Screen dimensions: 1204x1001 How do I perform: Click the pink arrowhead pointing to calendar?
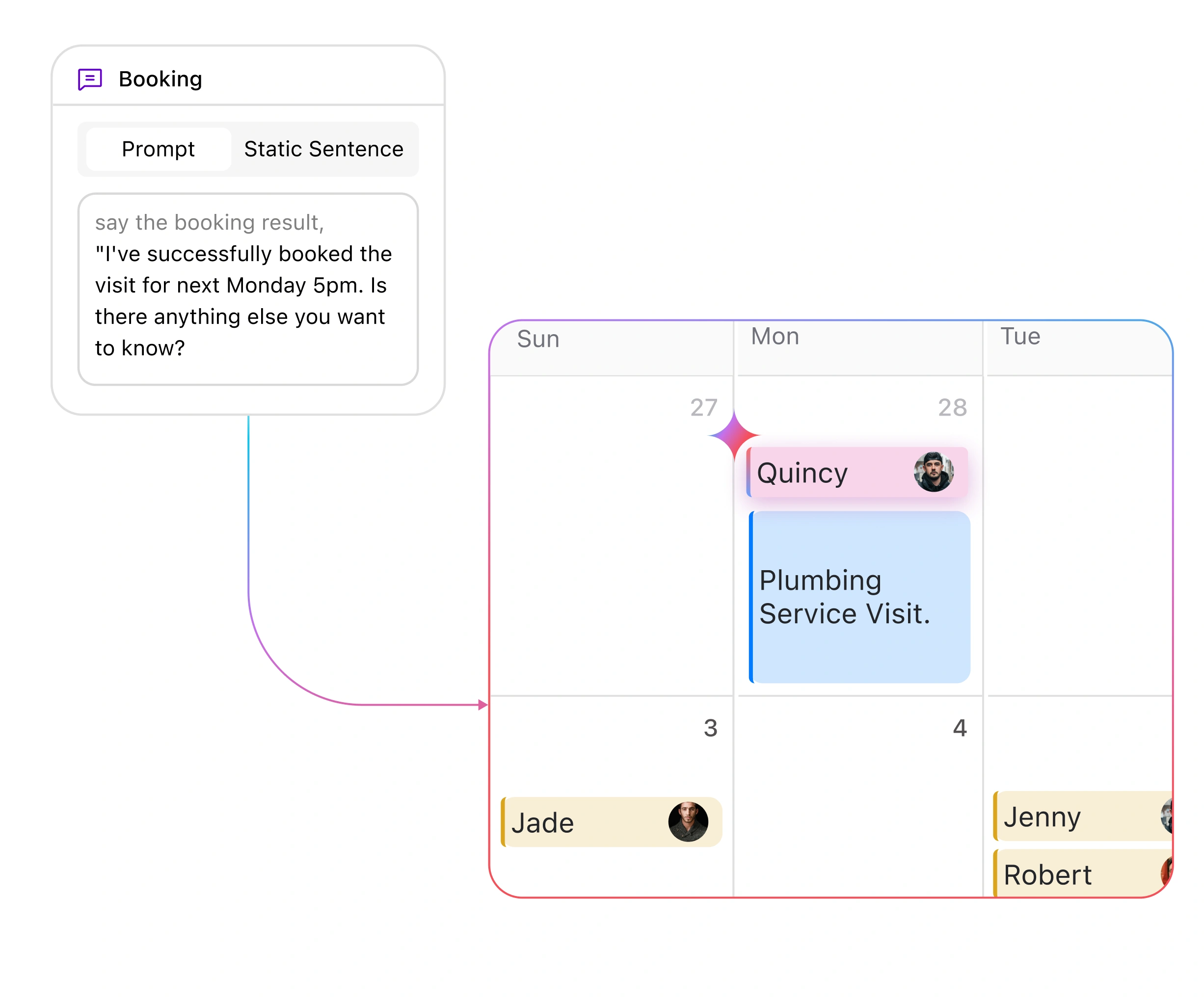pyautogui.click(x=483, y=705)
